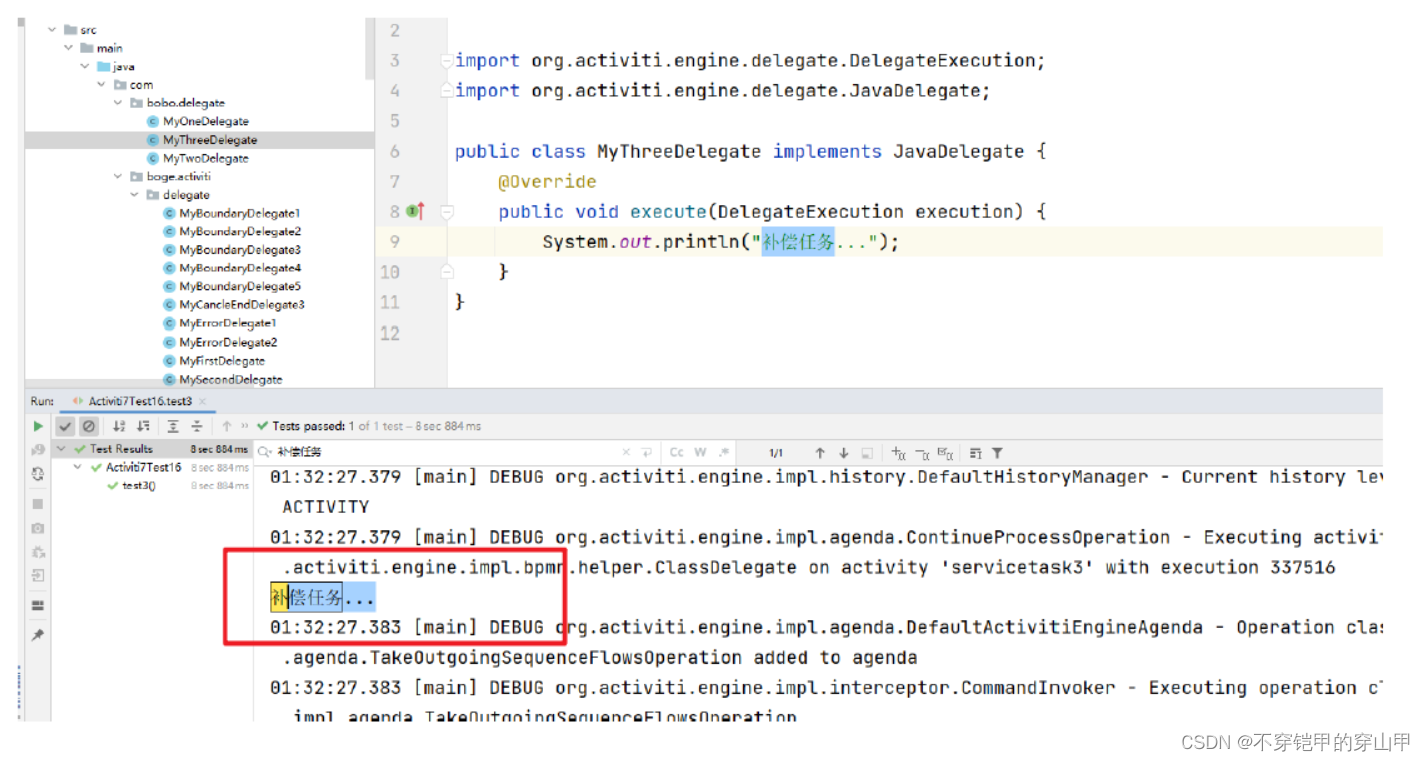Click the implements gutter icon on line 8

click(x=416, y=211)
